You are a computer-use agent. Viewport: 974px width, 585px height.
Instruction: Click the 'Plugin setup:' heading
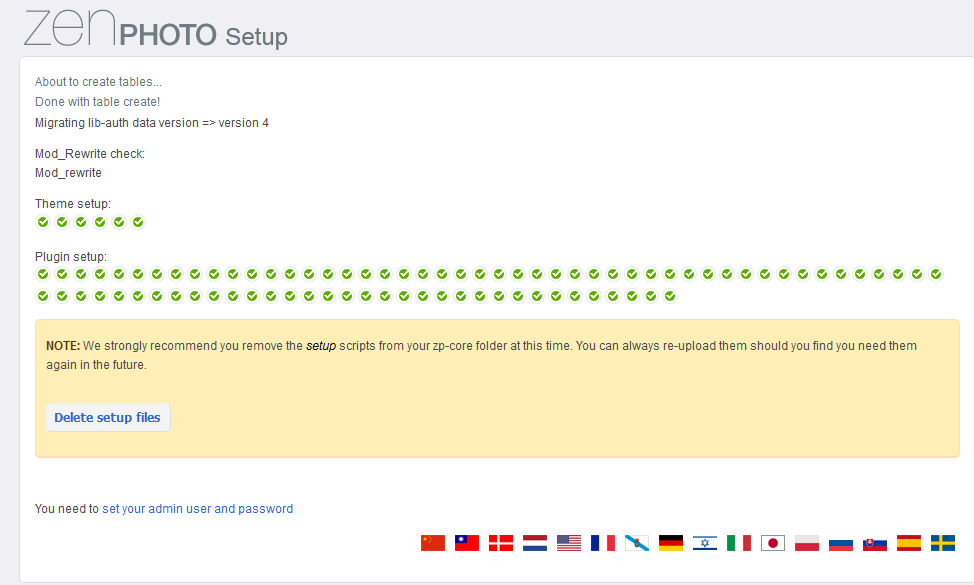tap(71, 256)
